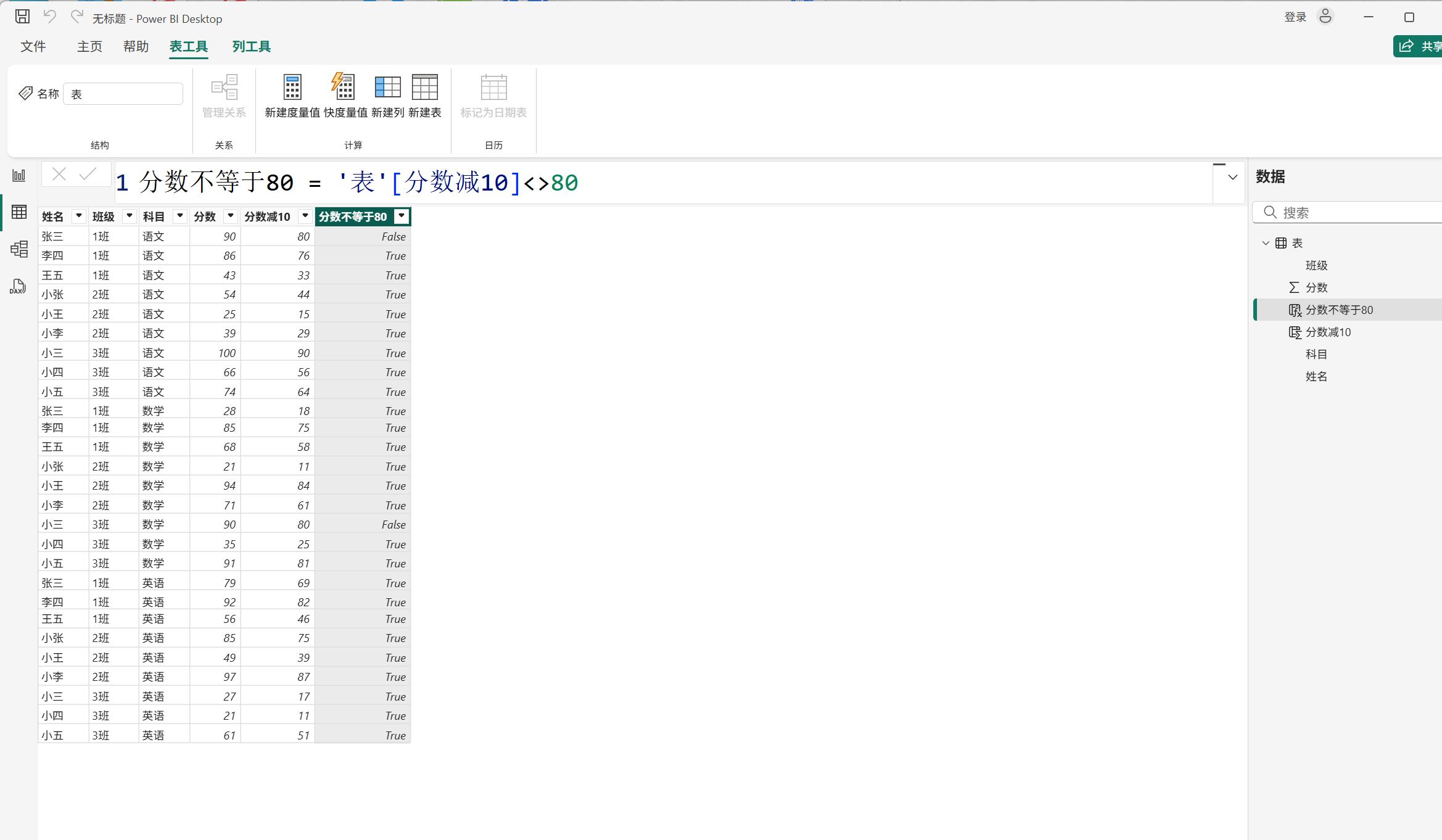Viewport: 1442px width, 840px height.
Task: Open filter dropdown on 分数不等于80 column
Action: tap(402, 216)
